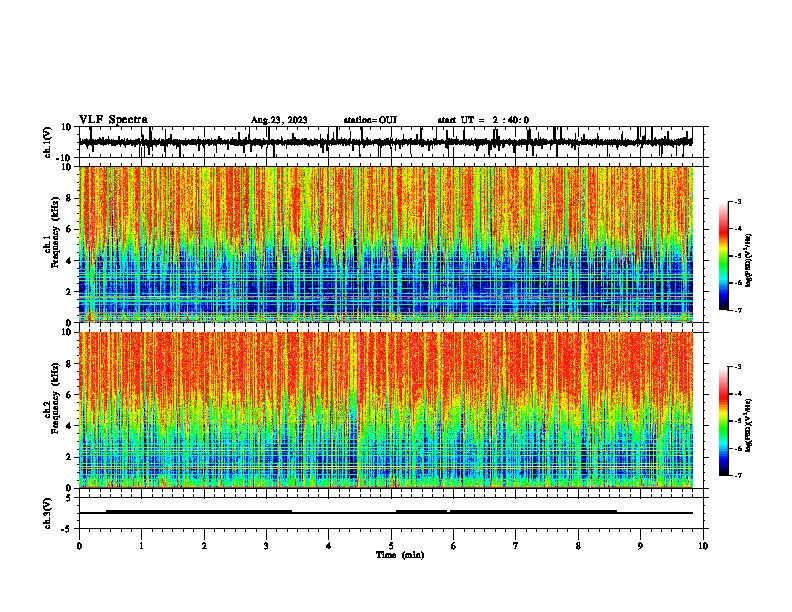Click the '8' kHz tick of ch.2 spectrogram
792x612 pixels.
coord(69,364)
